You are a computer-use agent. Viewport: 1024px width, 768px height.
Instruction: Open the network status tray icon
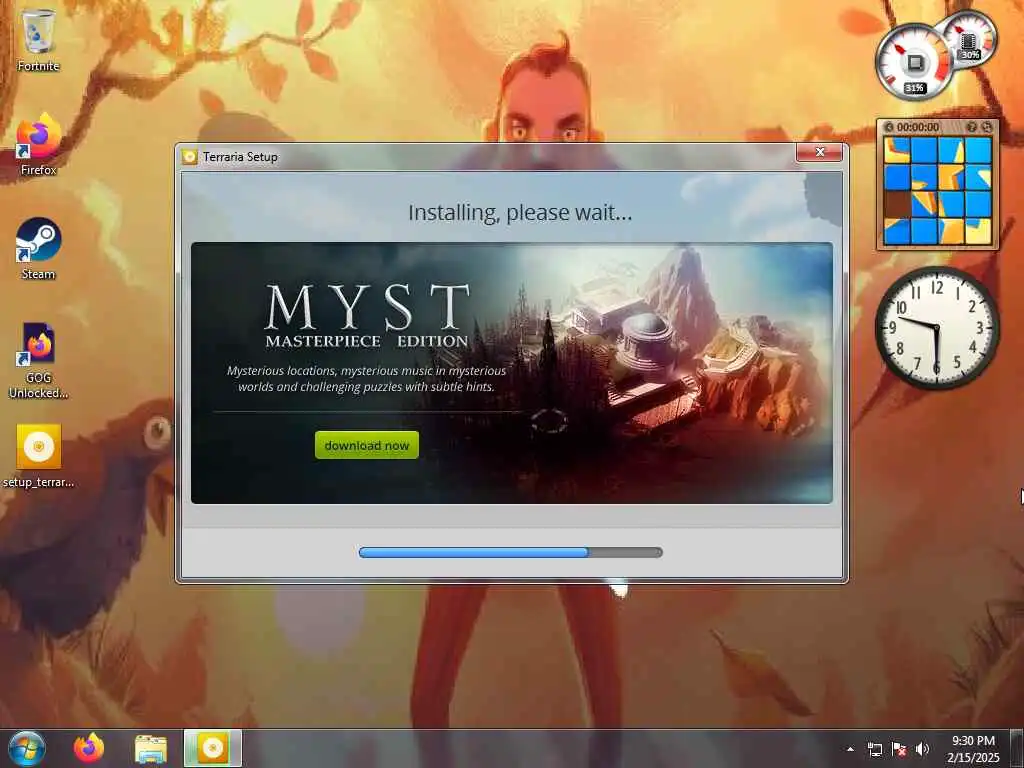coord(874,749)
